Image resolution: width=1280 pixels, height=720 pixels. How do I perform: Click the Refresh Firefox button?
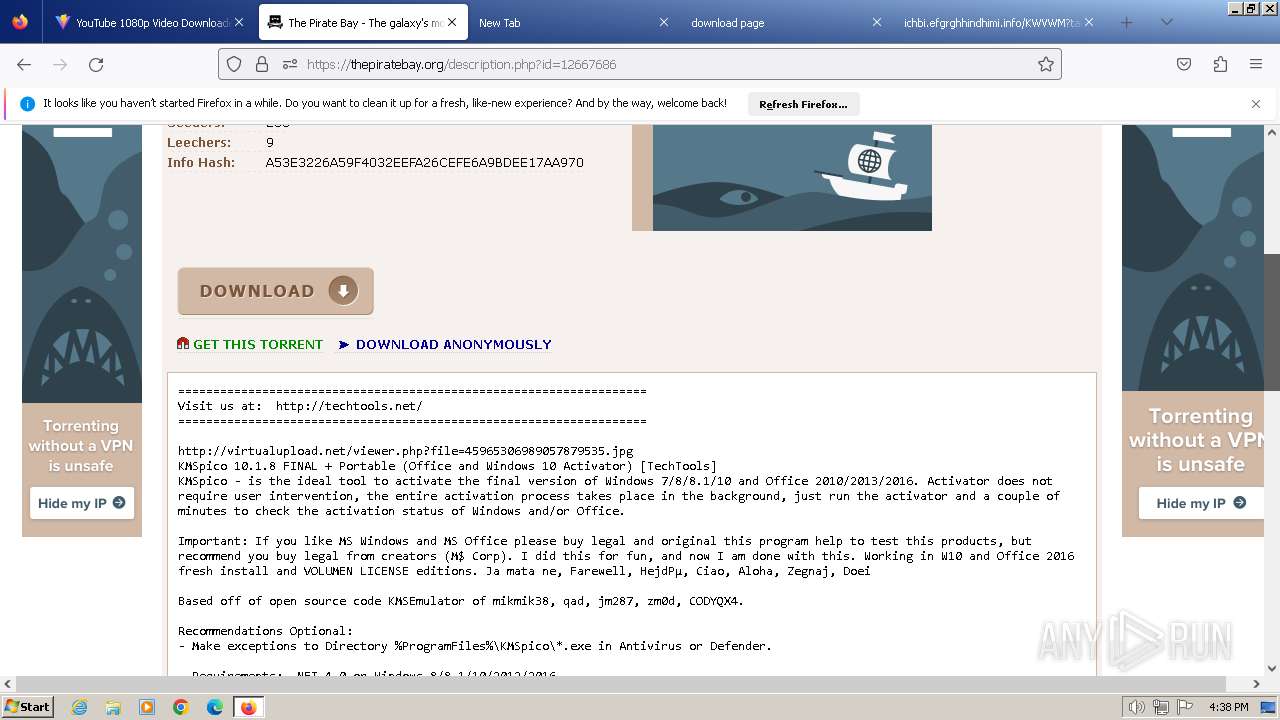[803, 104]
